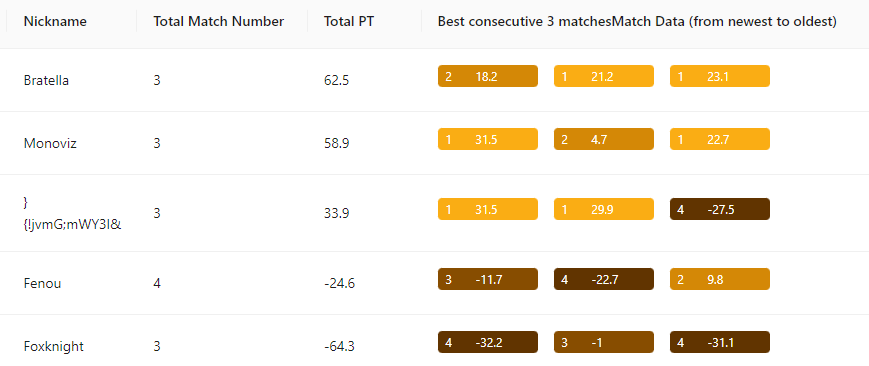Click the Foxknight nickname

coord(54,347)
